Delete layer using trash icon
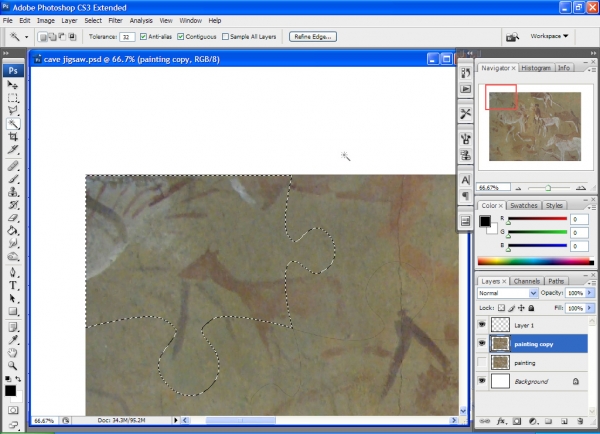Viewport: 600px width, 434px height. tap(580, 421)
